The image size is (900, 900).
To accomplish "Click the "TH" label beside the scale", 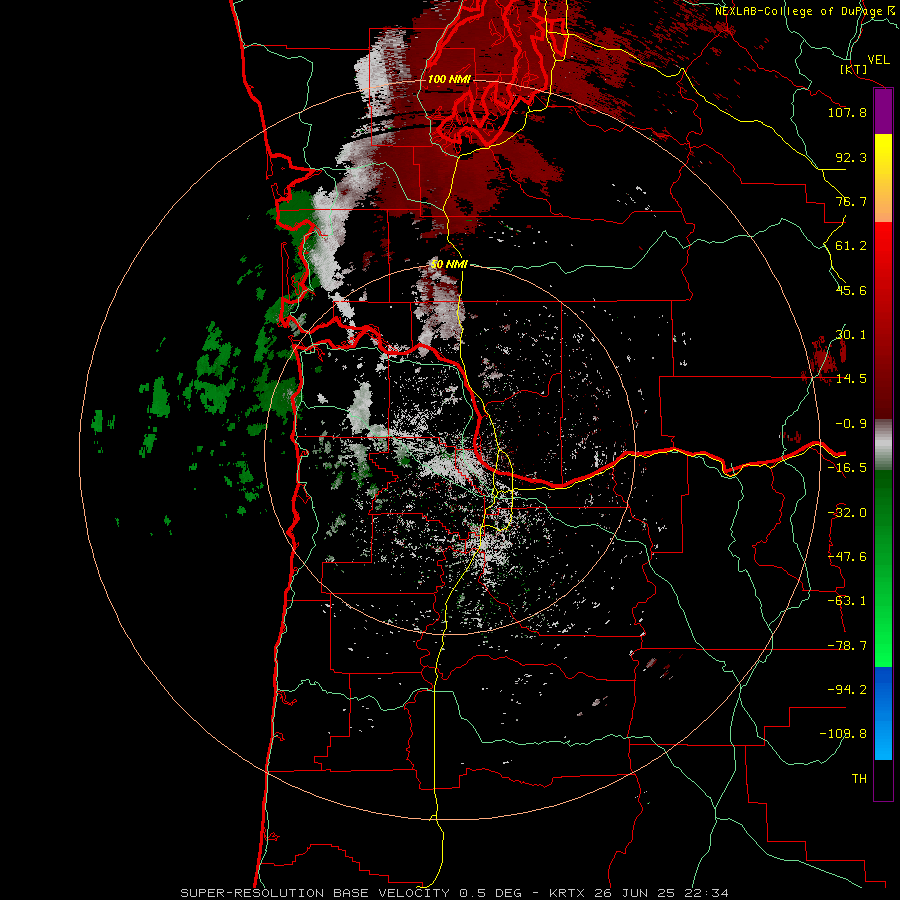I will pos(859,779).
